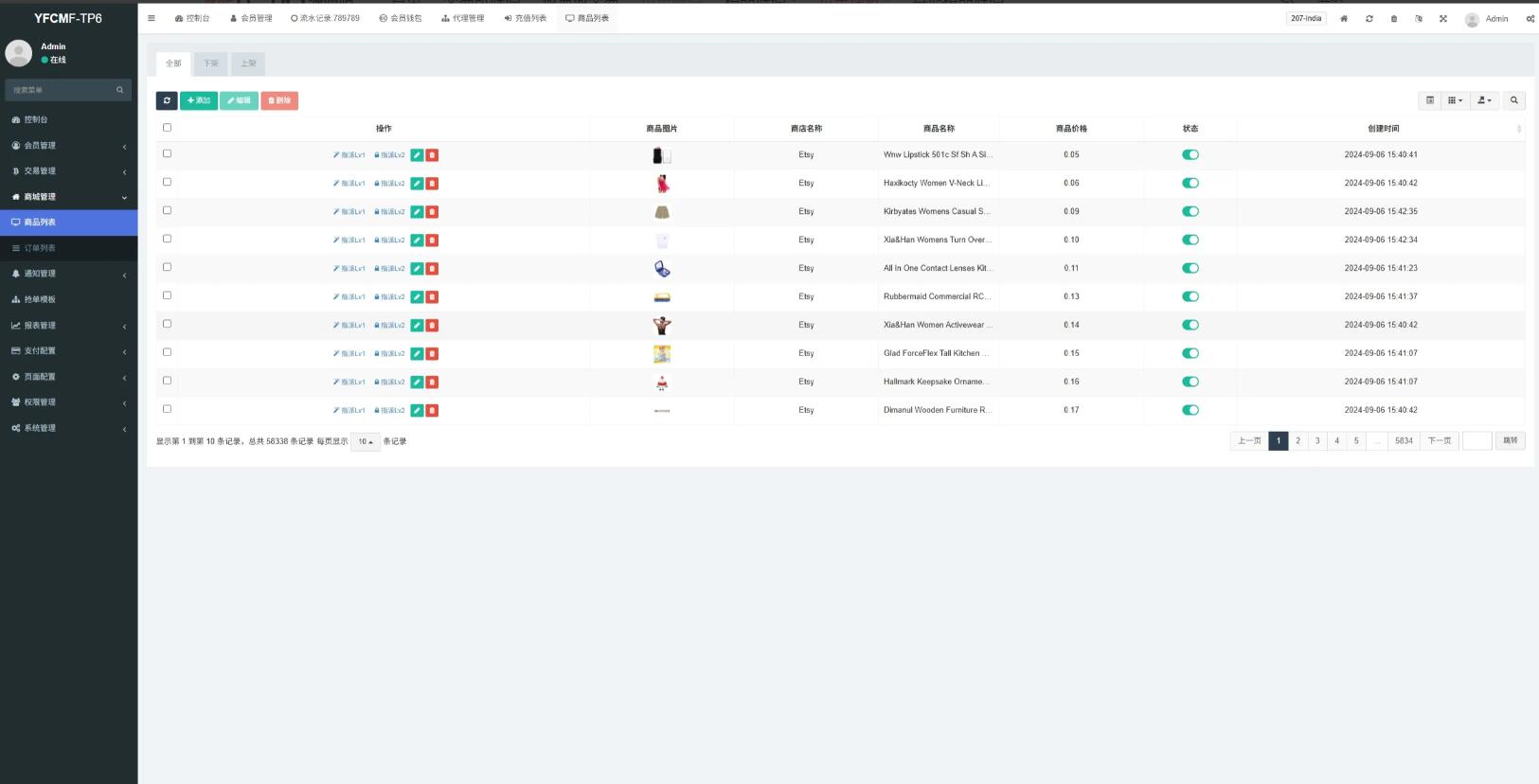The width and height of the screenshot is (1539, 784).
Task: Click red delete icon for Hallmark Keepsake row
Action: [x=432, y=383]
